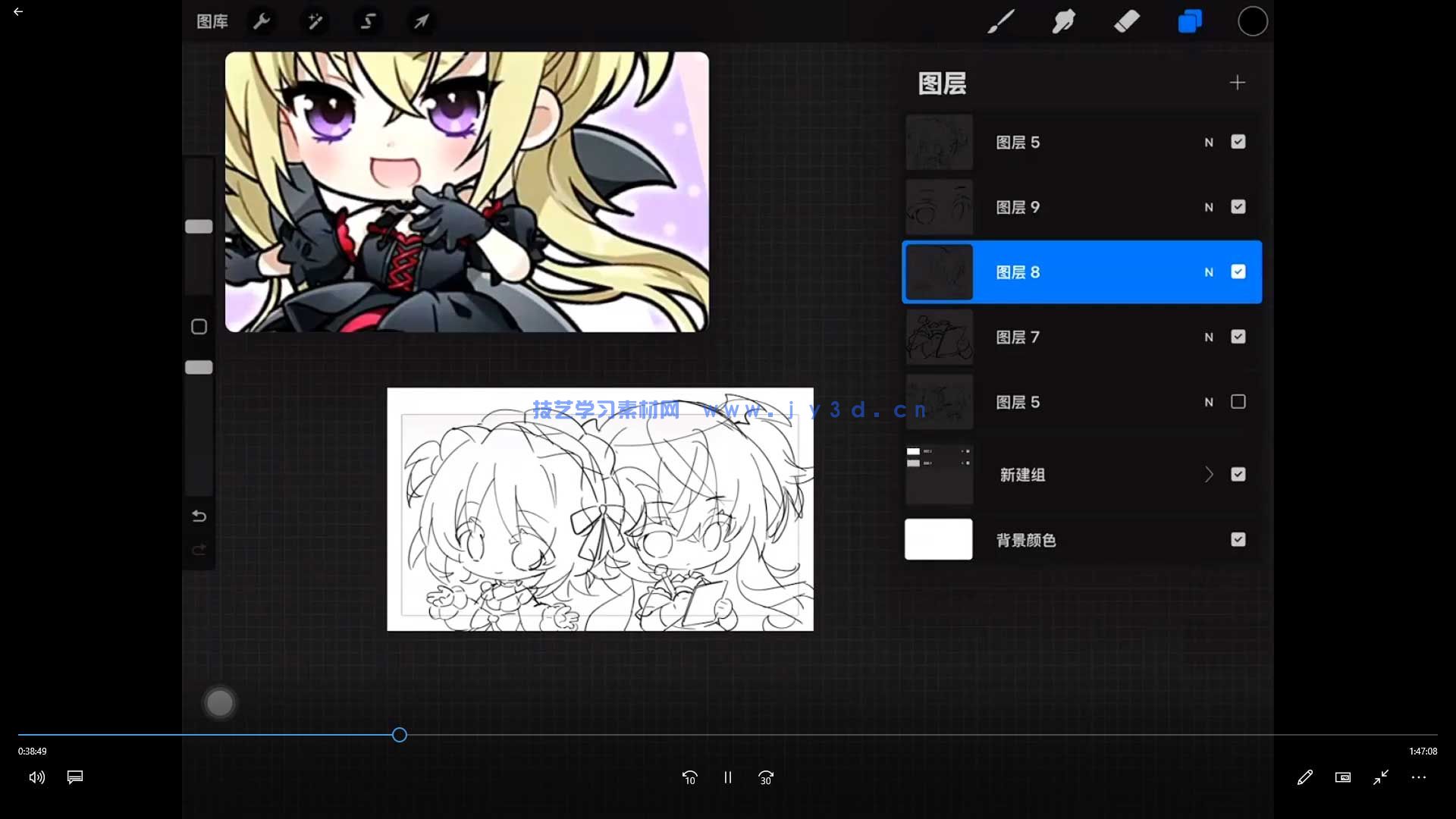
Task: Expand the 新建组 group chevron
Action: [1209, 475]
